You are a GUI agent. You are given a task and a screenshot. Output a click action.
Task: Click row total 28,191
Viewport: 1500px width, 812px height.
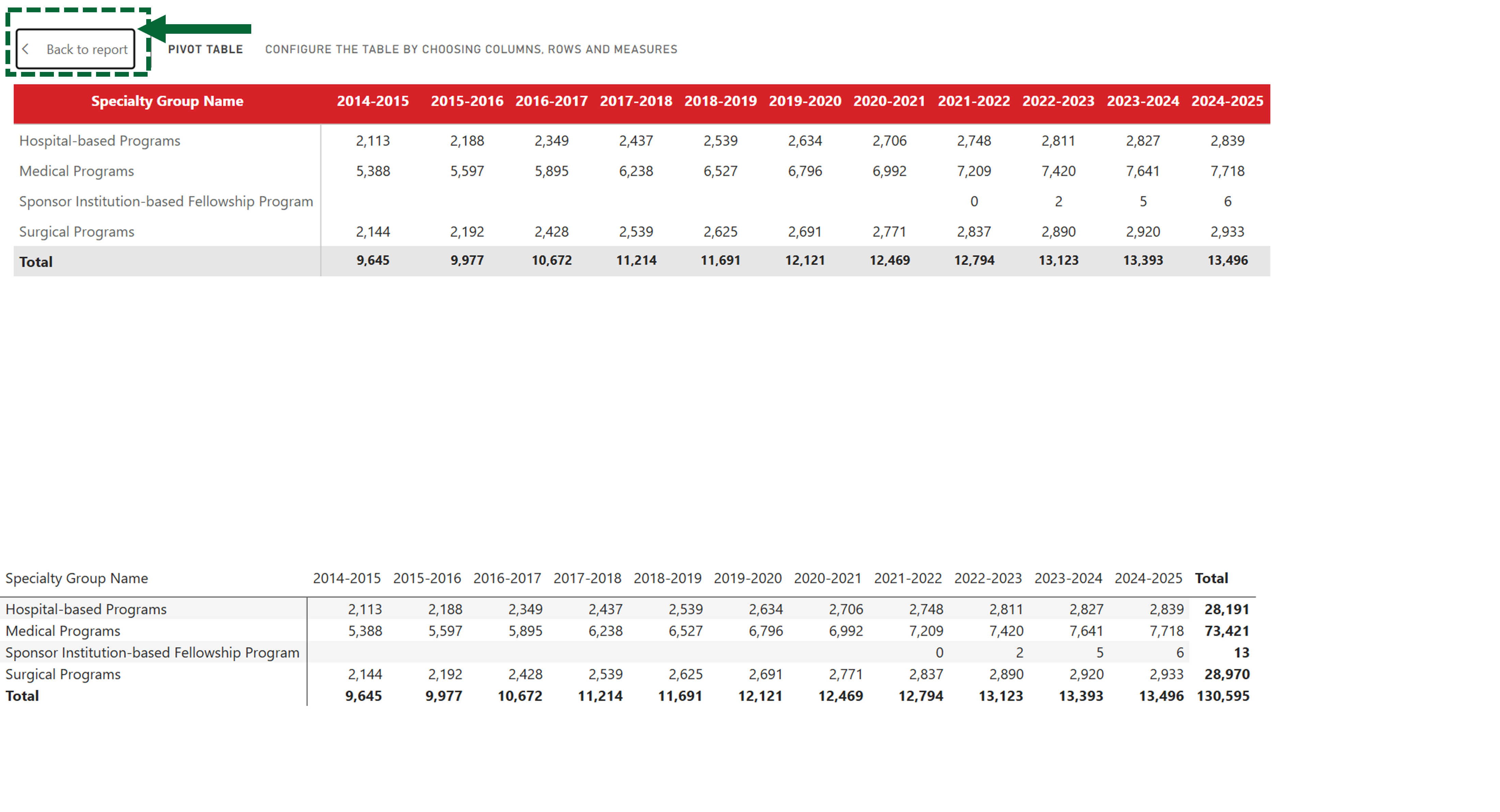point(1227,610)
